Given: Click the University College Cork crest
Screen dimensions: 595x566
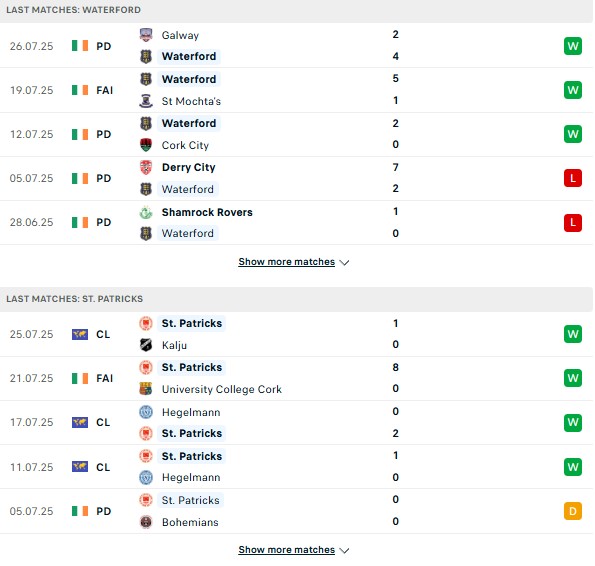Looking at the screenshot, I should click(x=146, y=389).
